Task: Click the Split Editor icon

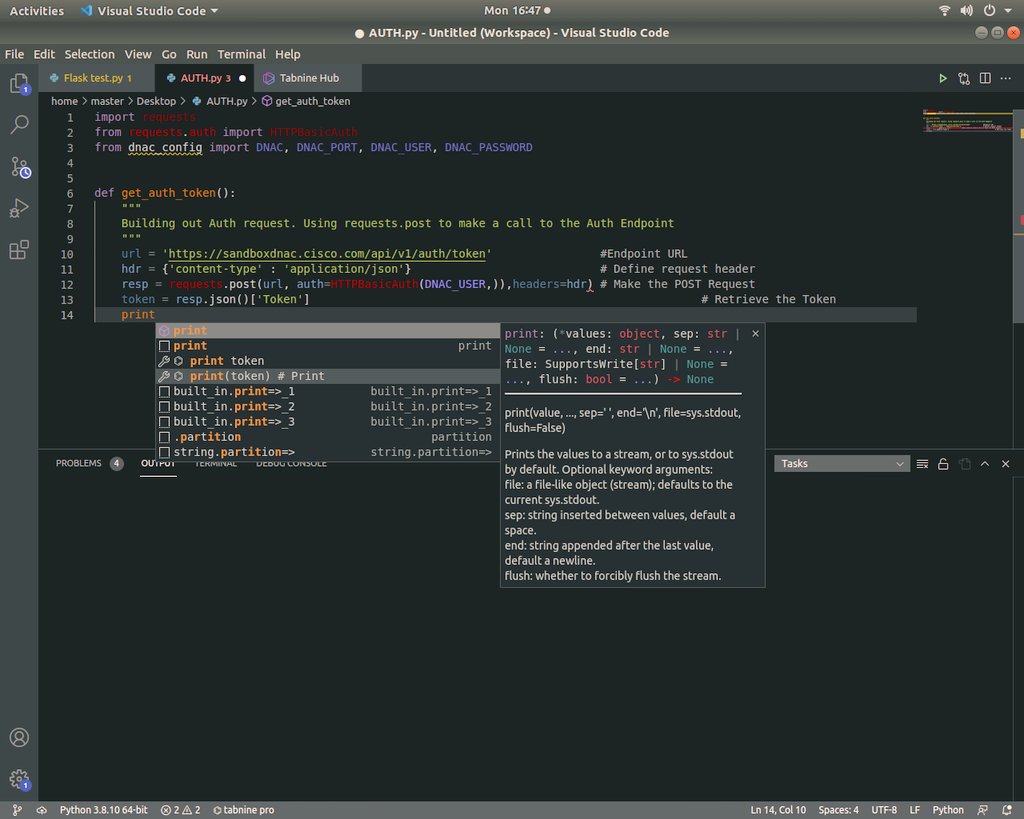Action: (x=985, y=77)
